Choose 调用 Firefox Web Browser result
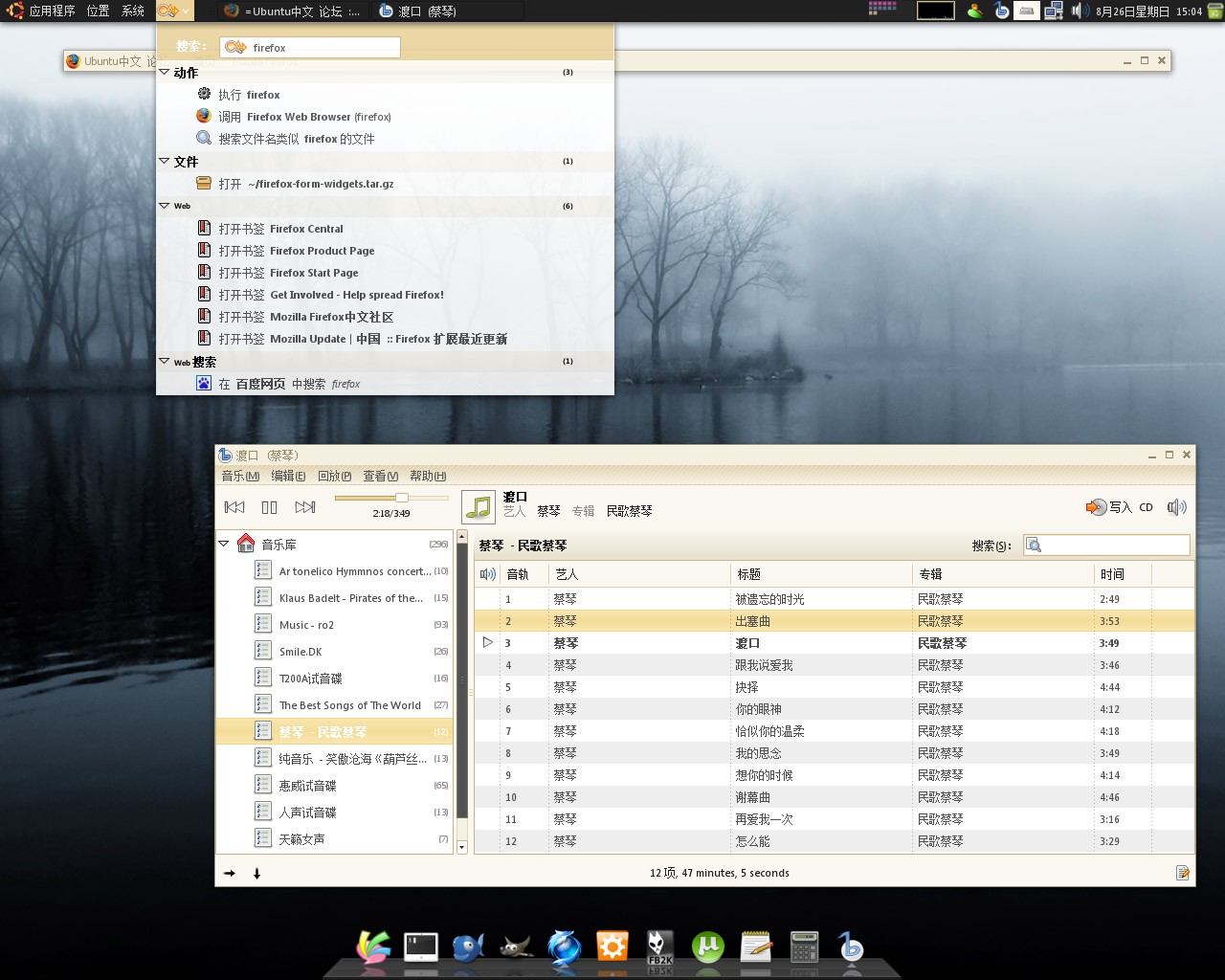 [385, 117]
